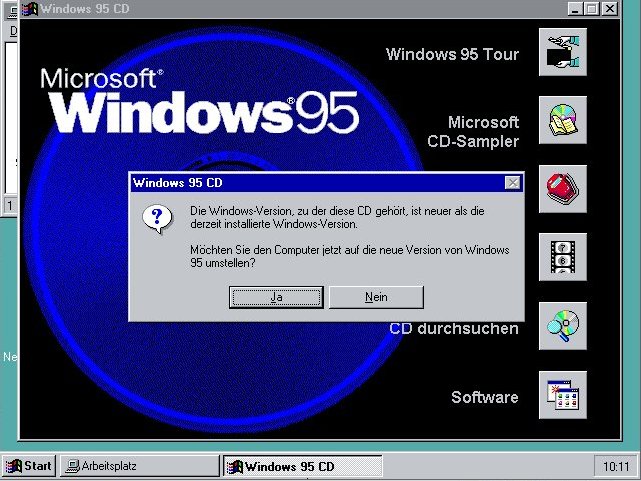Close the Windows 95 CD dialog
This screenshot has height=481, width=641.
pos(513,183)
